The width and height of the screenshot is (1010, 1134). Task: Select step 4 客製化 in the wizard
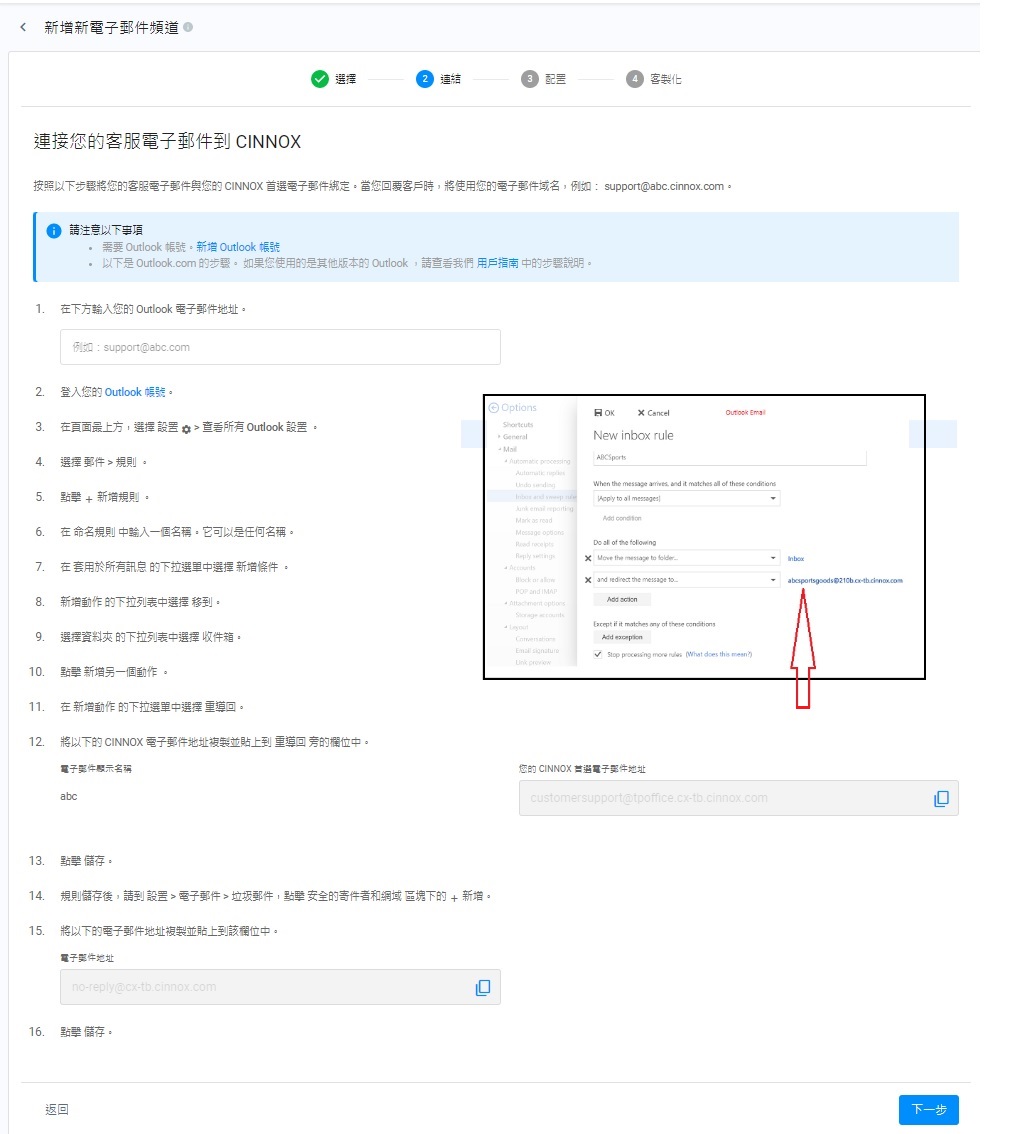654,79
